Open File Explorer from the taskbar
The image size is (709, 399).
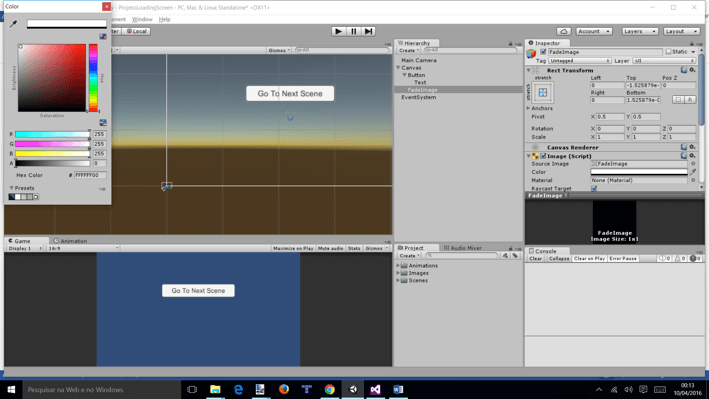pos(215,389)
